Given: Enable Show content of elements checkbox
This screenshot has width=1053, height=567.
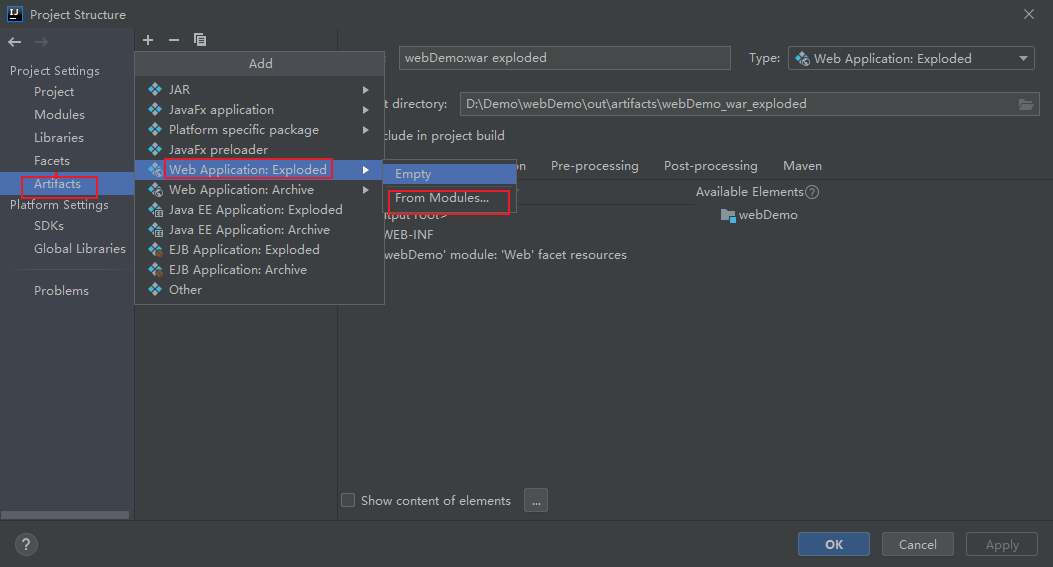Looking at the screenshot, I should [348, 500].
